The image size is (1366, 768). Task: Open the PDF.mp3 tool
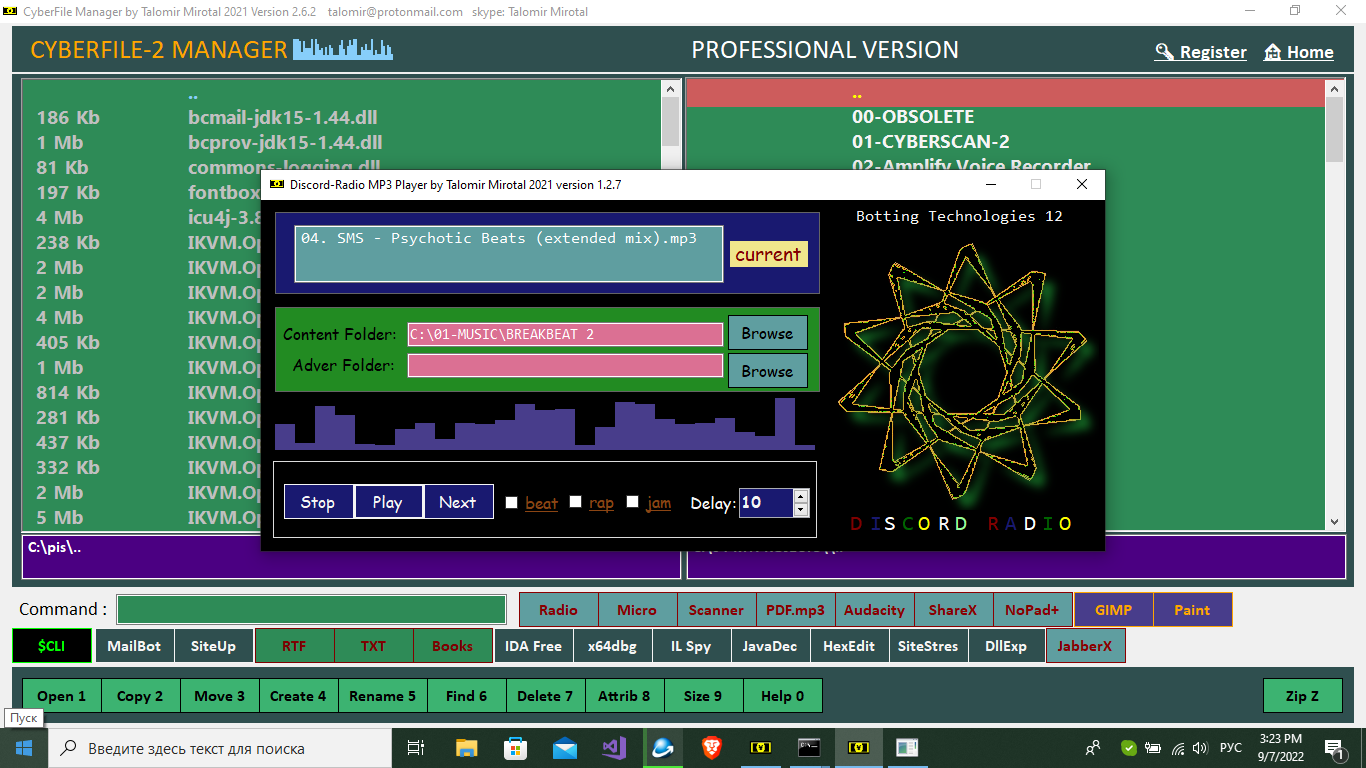point(796,610)
